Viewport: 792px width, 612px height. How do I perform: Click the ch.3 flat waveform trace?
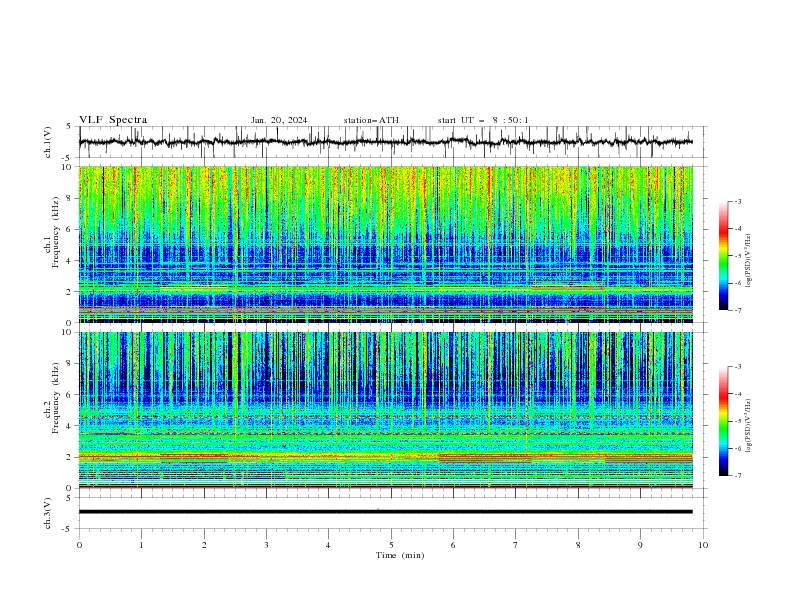[x=385, y=512]
